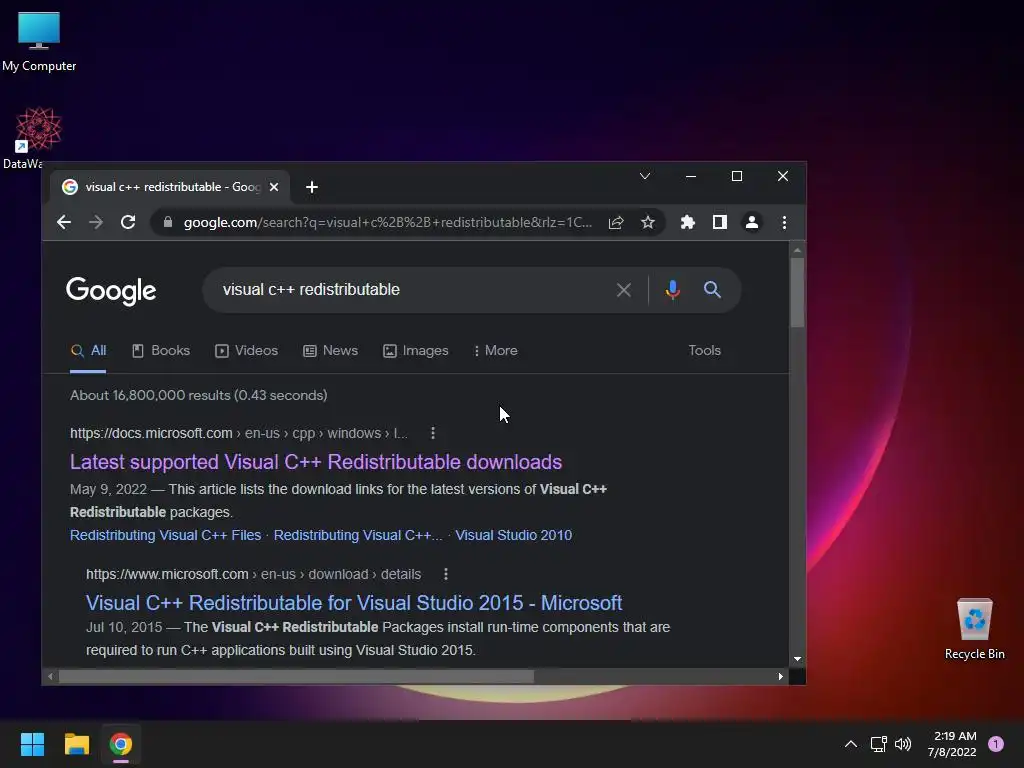This screenshot has height=768, width=1024.
Task: Open the Windows Start menu
Action: tap(32, 744)
